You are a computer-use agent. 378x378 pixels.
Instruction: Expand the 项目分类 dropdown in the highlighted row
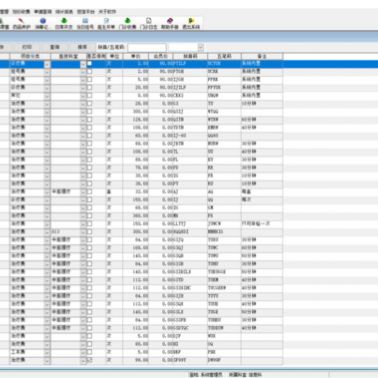[x=47, y=64]
